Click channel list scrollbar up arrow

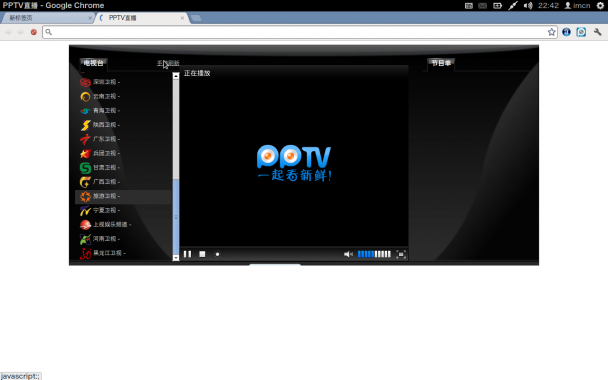[x=176, y=76]
